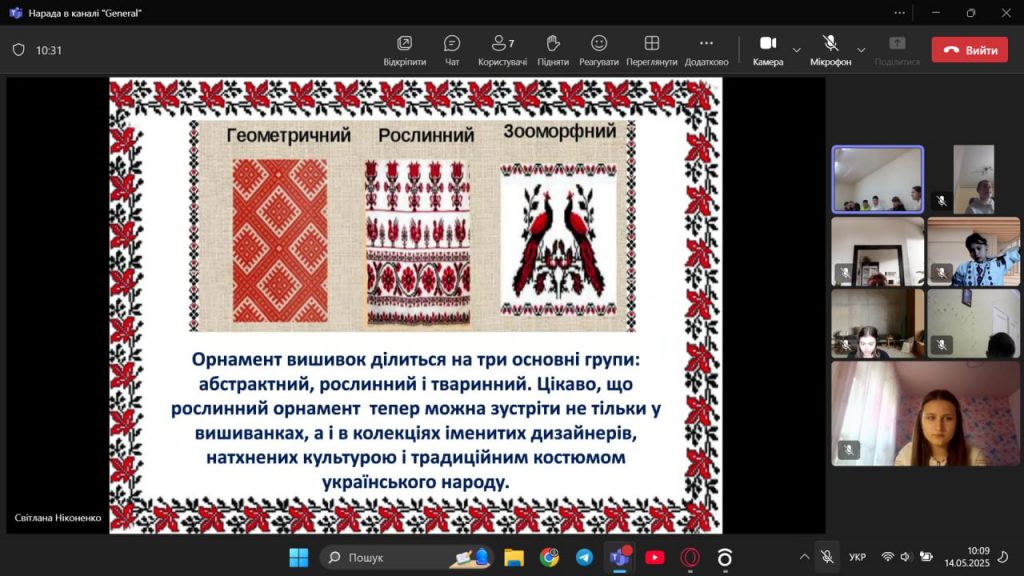Select the highlighted classroom participant video tile
Viewport: 1024px width, 576px height.
tap(877, 180)
